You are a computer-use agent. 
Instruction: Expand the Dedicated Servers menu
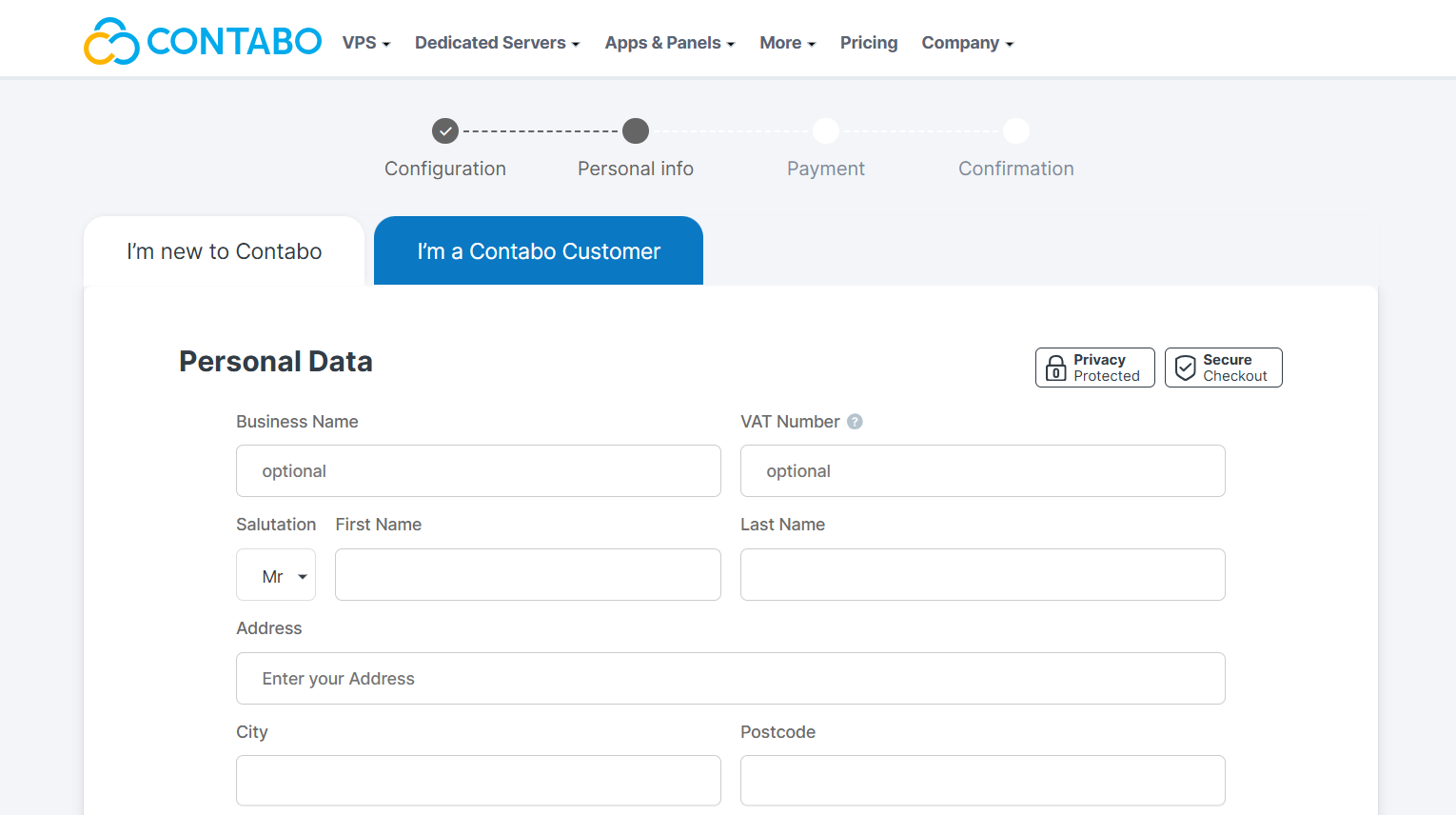[497, 43]
